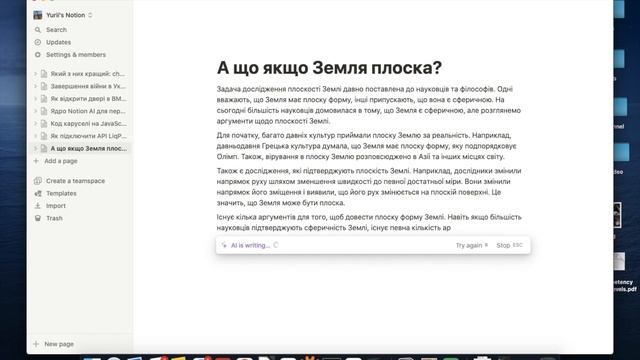Click page icon of 'Завершення війни'
Screen dimensions: 640x360
pyautogui.click(x=44, y=86)
